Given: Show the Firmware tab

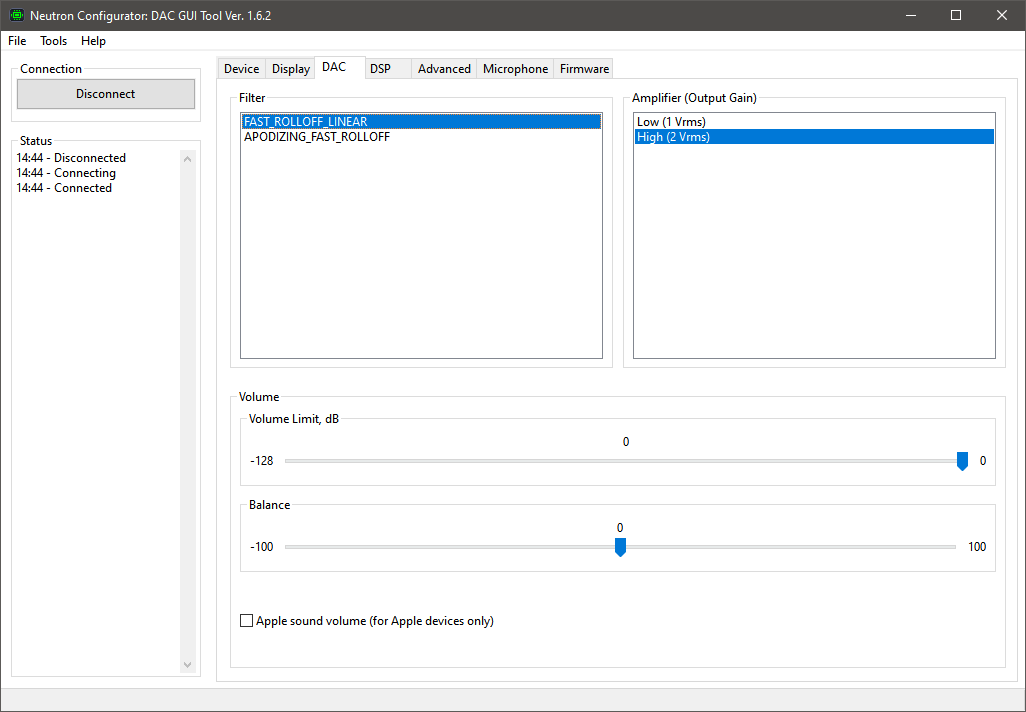Looking at the screenshot, I should pyautogui.click(x=584, y=69).
